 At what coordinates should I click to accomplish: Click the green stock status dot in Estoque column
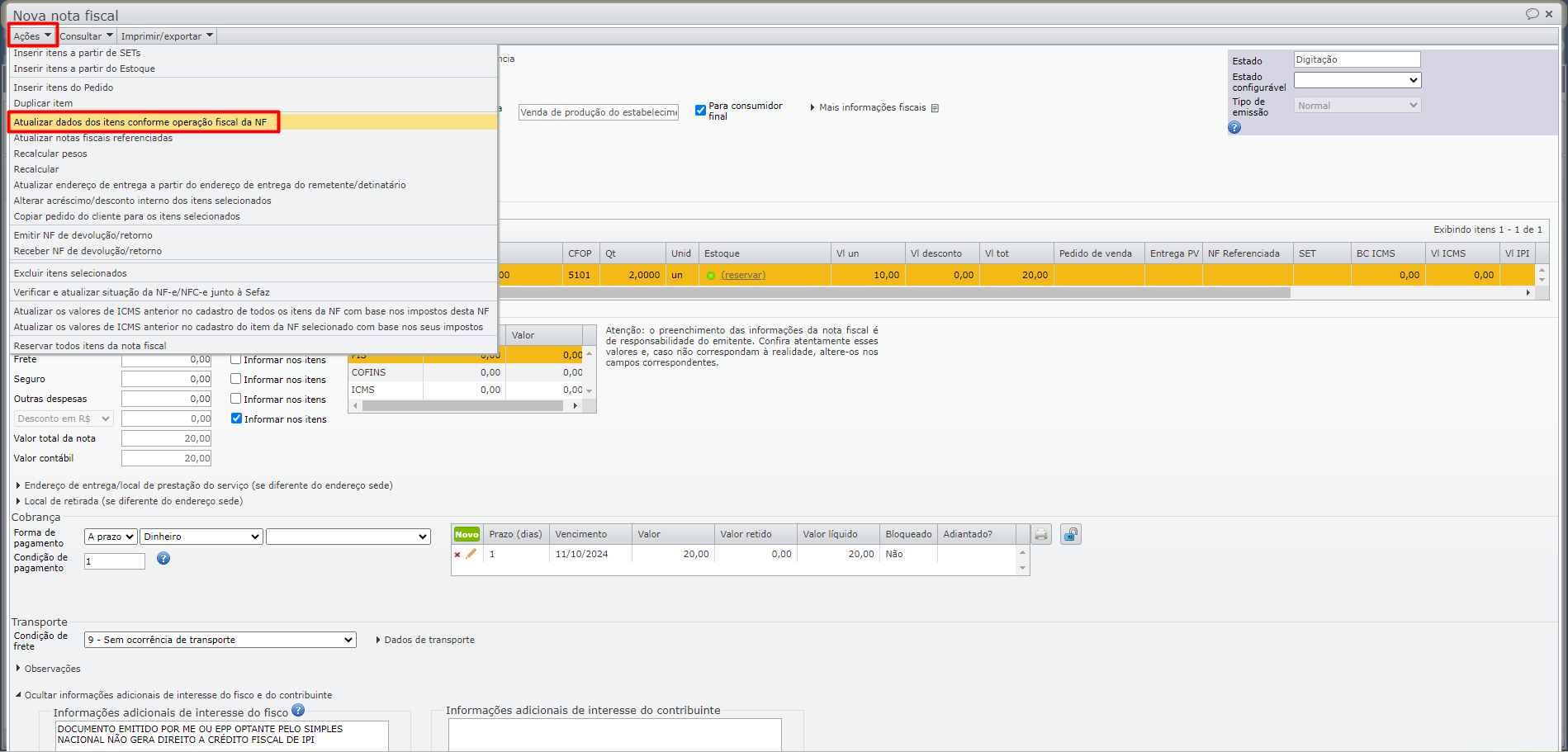click(711, 276)
